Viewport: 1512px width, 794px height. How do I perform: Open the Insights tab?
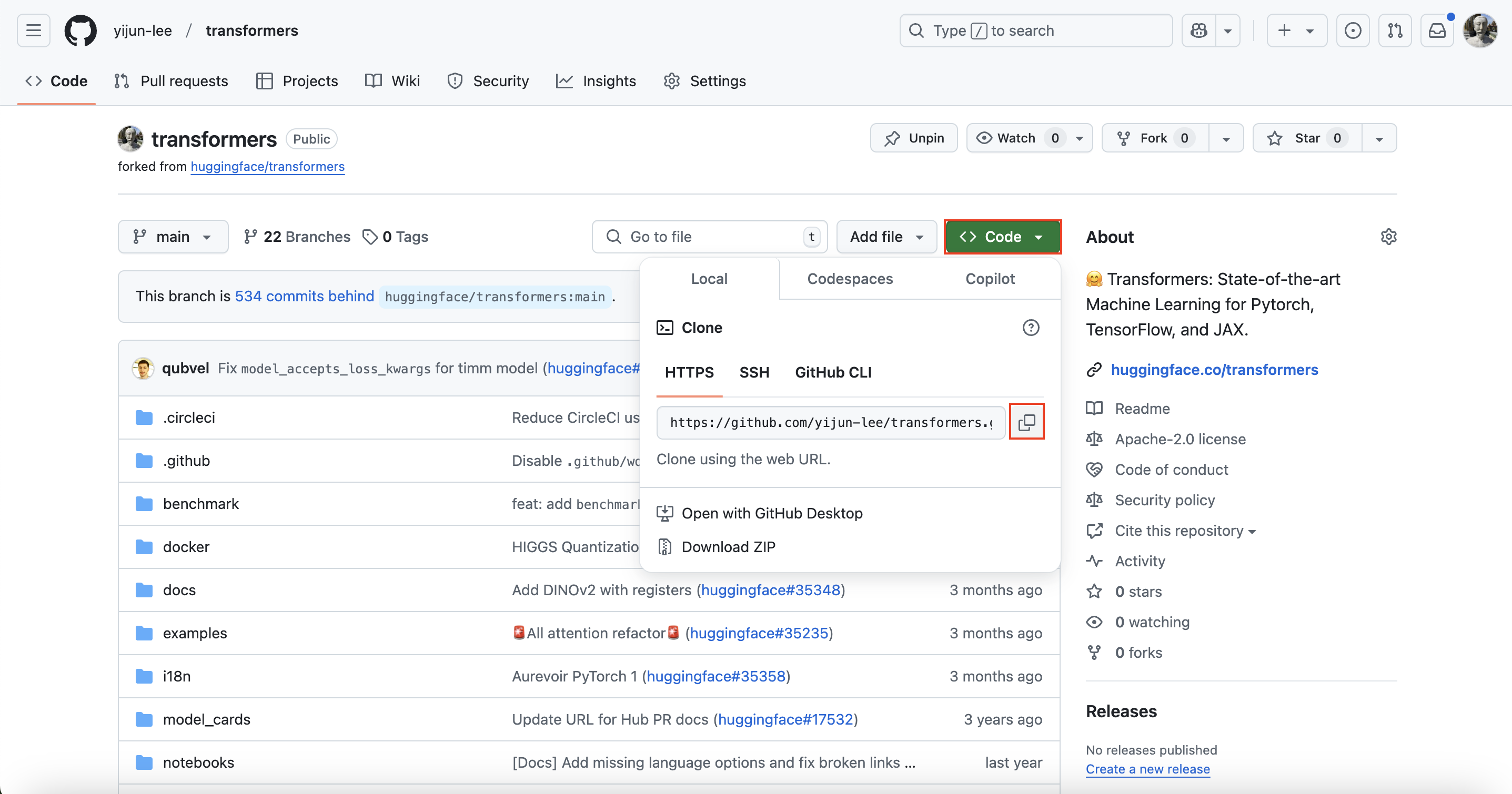597,81
